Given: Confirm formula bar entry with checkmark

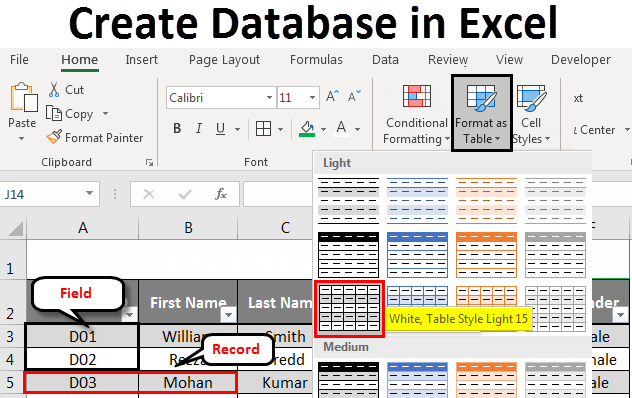Looking at the screenshot, I should [185, 194].
